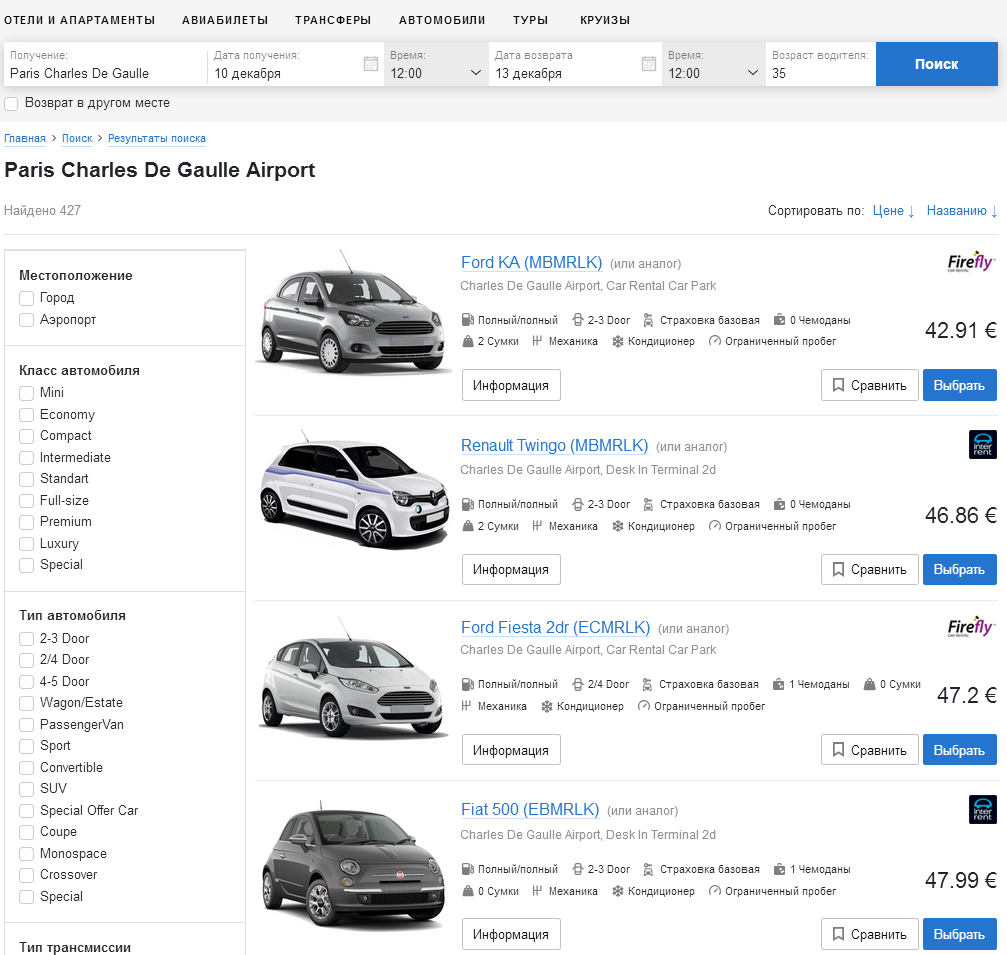1007x955 pixels.
Task: Click 'Сравнить' for Fiat 500
Action: (870, 934)
